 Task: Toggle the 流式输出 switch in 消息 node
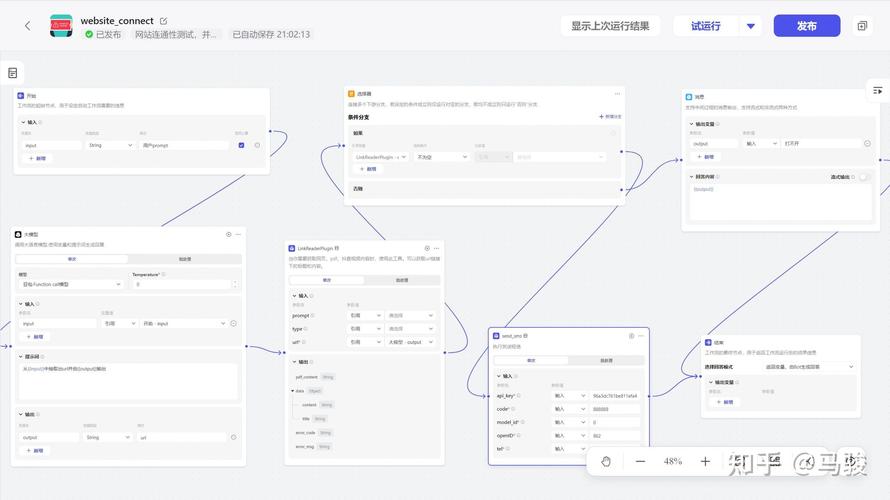coord(863,177)
